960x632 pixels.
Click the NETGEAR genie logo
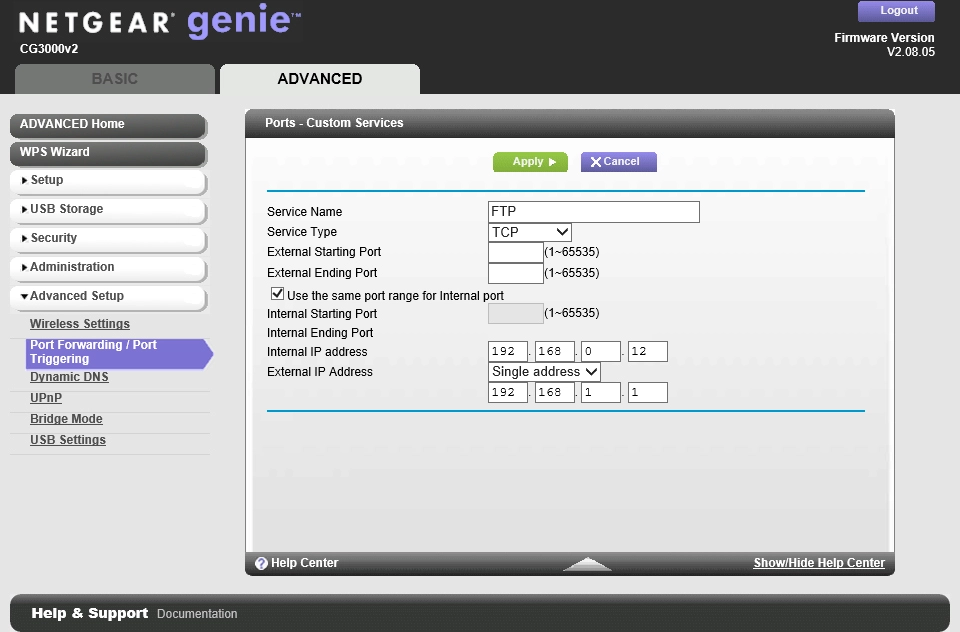click(x=160, y=23)
